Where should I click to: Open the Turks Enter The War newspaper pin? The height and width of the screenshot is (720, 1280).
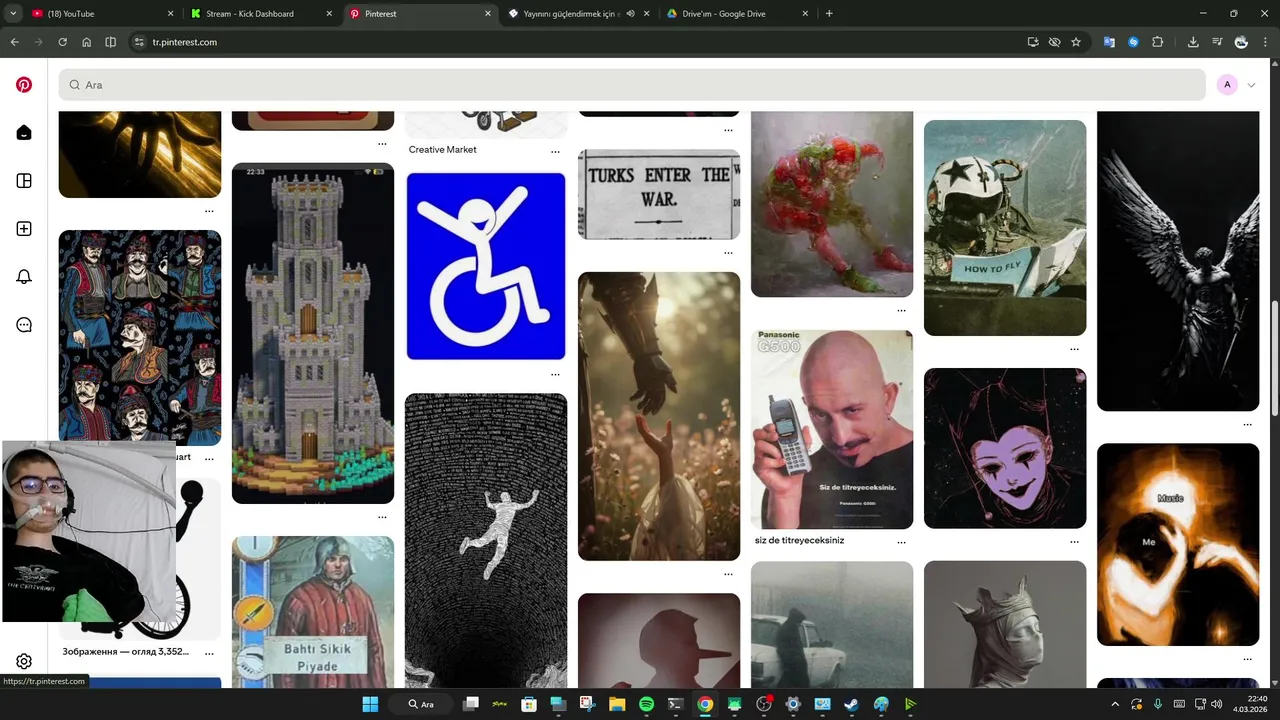pyautogui.click(x=659, y=194)
